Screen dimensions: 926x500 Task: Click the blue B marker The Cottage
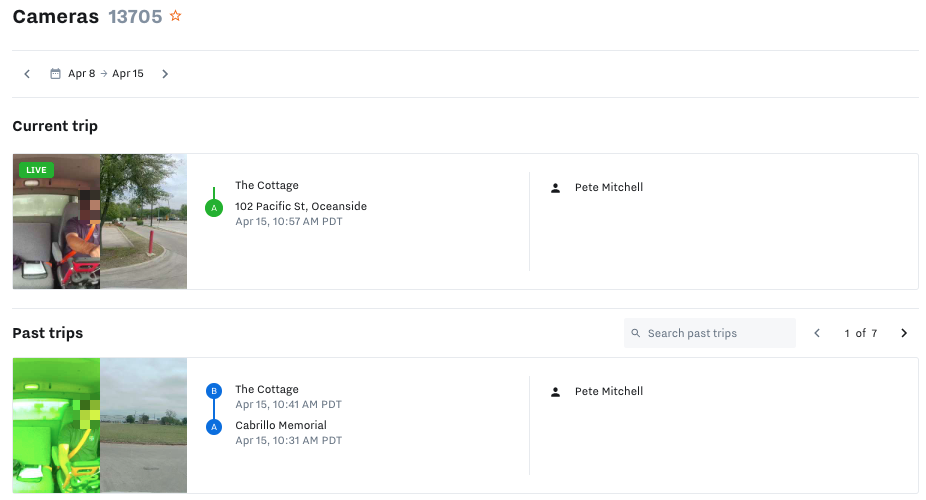[x=213, y=391]
